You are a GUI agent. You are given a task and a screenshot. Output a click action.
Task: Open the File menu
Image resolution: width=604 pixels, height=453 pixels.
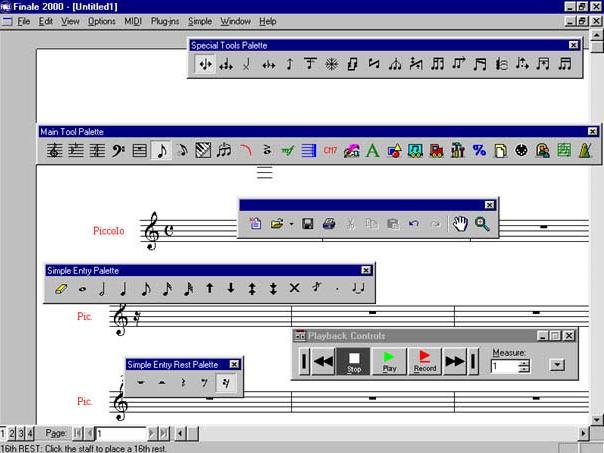click(23, 21)
